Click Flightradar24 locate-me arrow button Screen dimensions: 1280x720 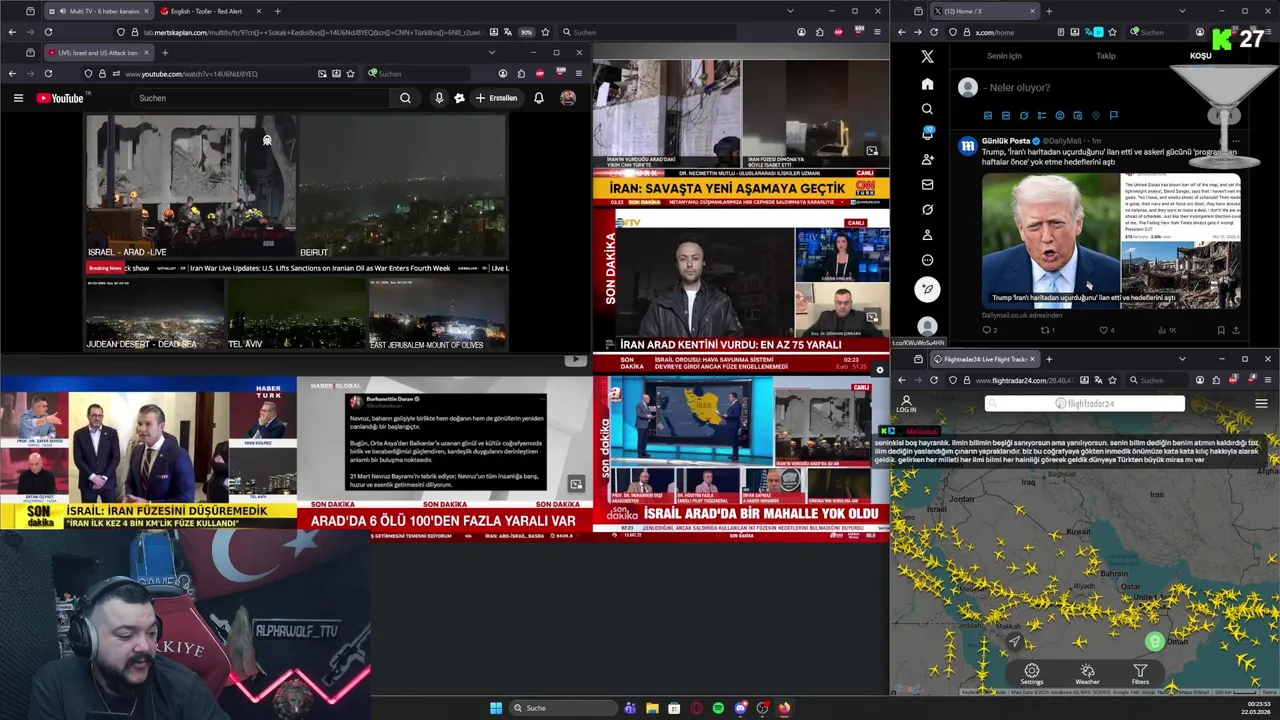click(x=1014, y=641)
